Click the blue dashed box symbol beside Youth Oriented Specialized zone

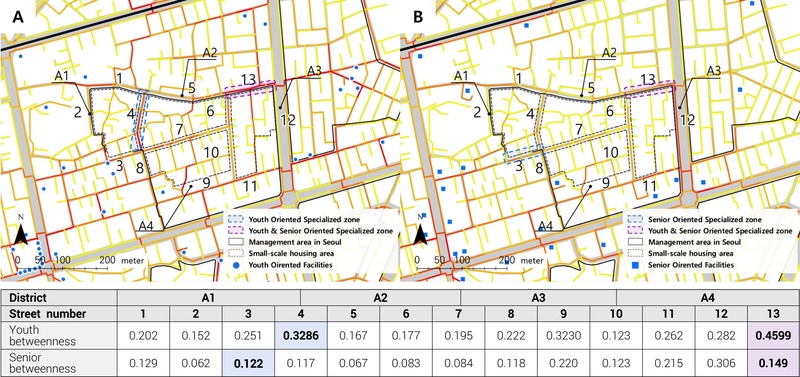[x=235, y=219]
